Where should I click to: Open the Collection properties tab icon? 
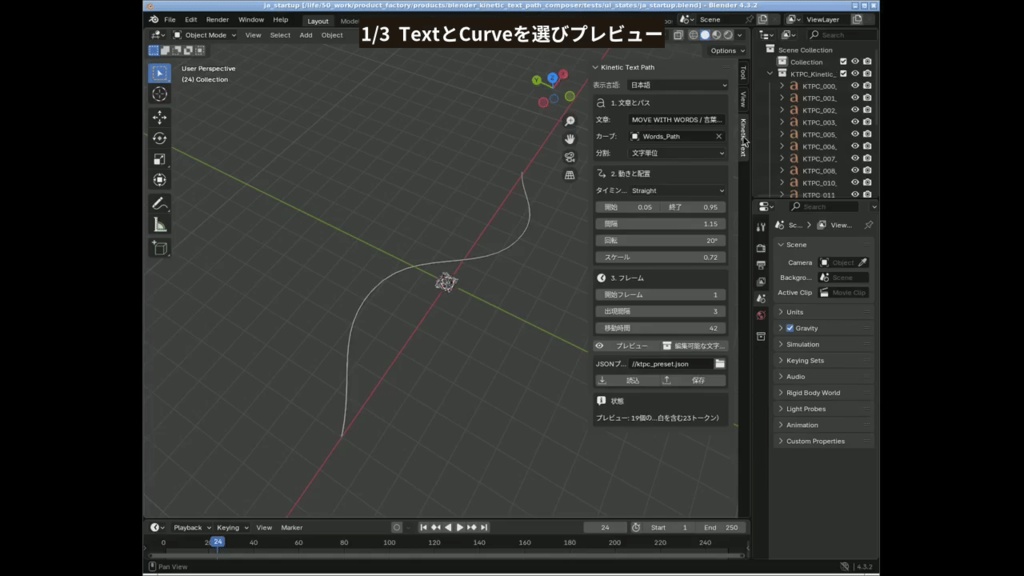(761, 336)
